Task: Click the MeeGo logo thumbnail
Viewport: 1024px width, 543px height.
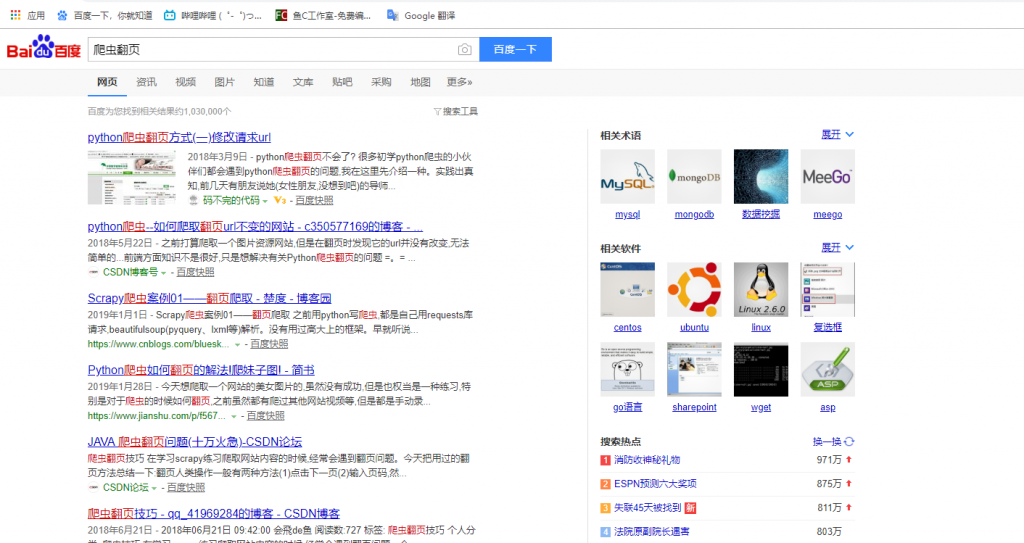Action: tap(828, 177)
